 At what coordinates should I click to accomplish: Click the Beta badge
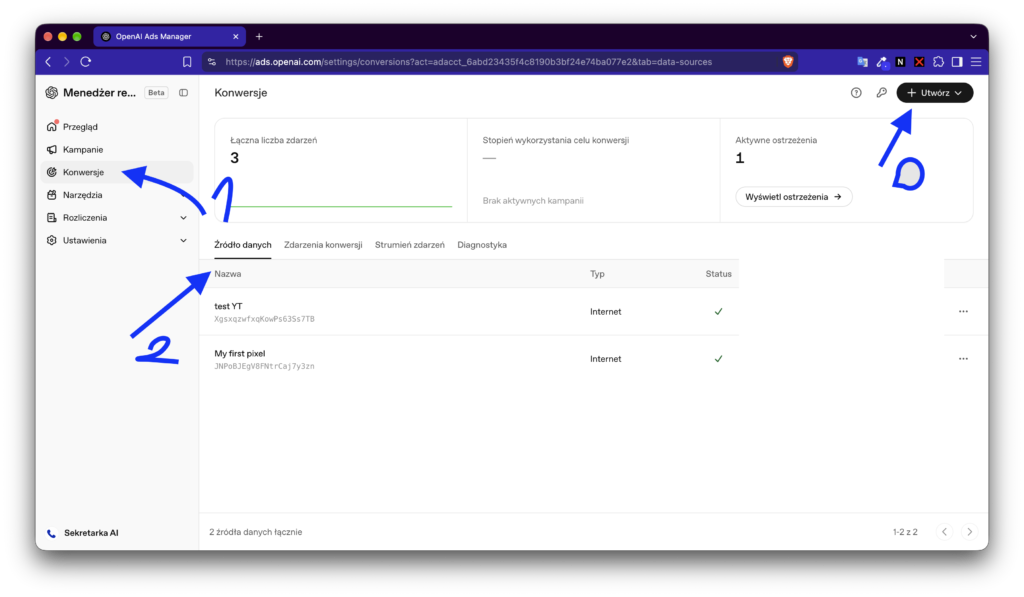[156, 93]
